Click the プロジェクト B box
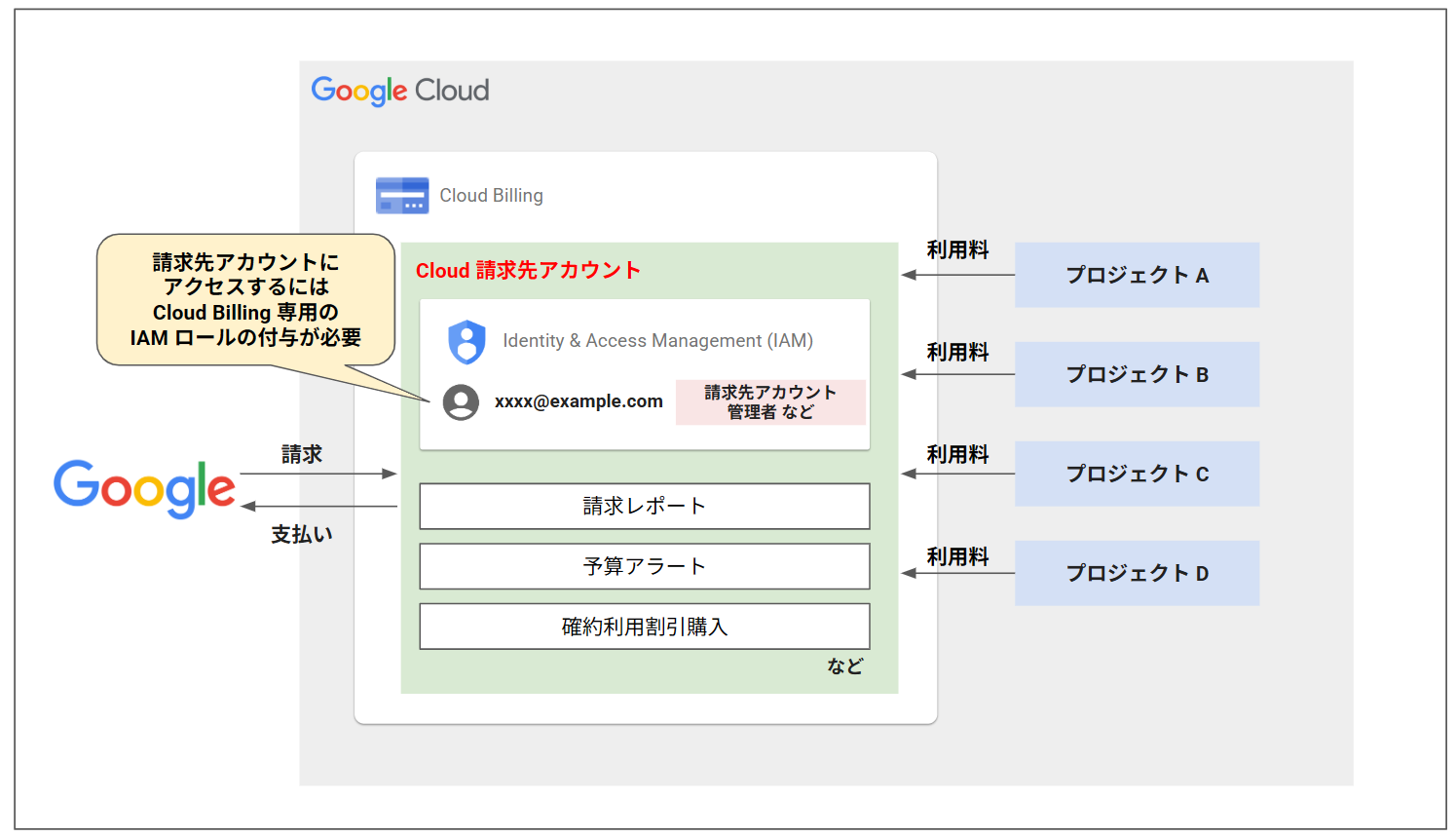This screenshot has width=1456, height=837. click(x=1137, y=374)
